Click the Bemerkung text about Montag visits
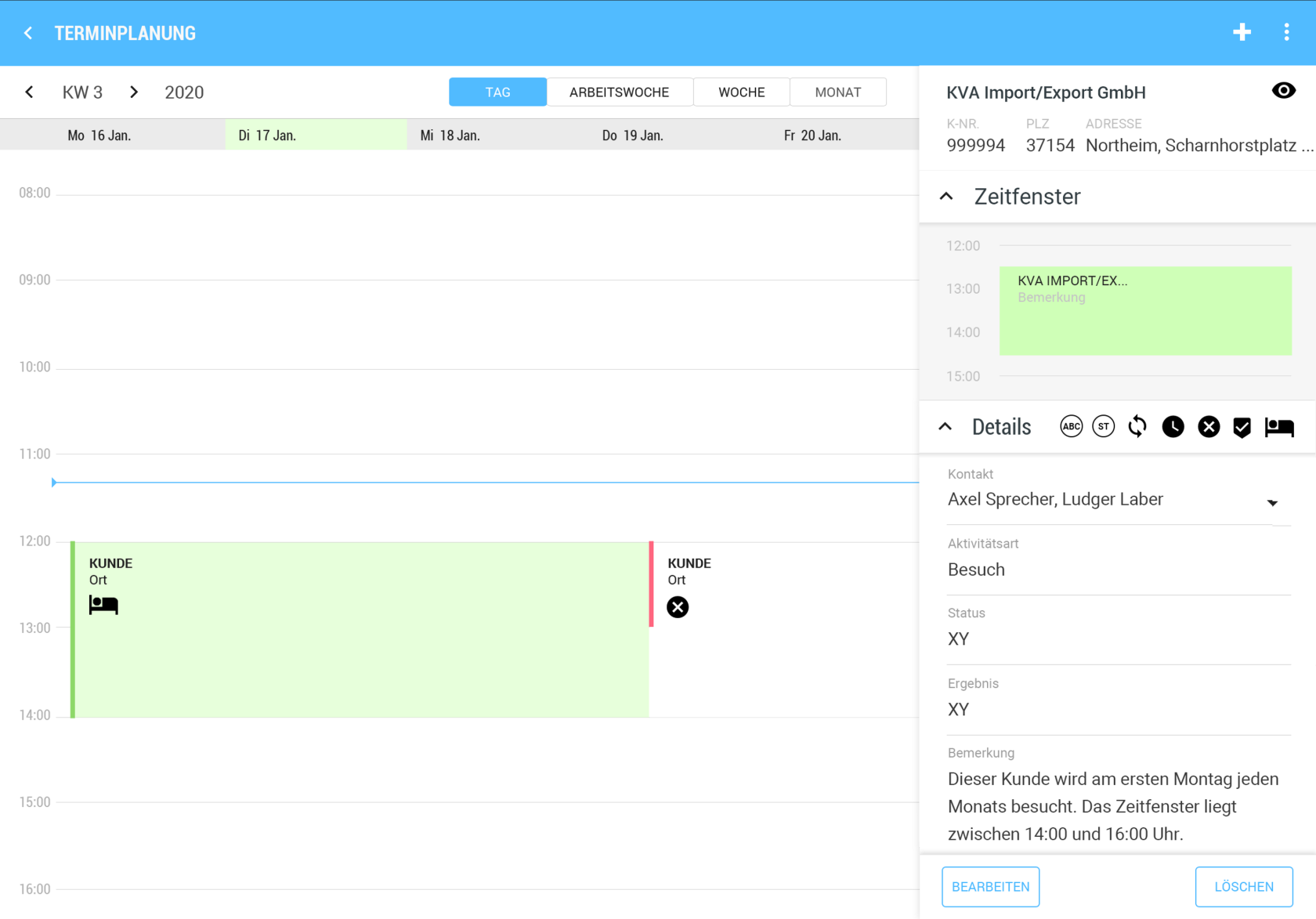Image resolution: width=1316 pixels, height=919 pixels. 1113,806
